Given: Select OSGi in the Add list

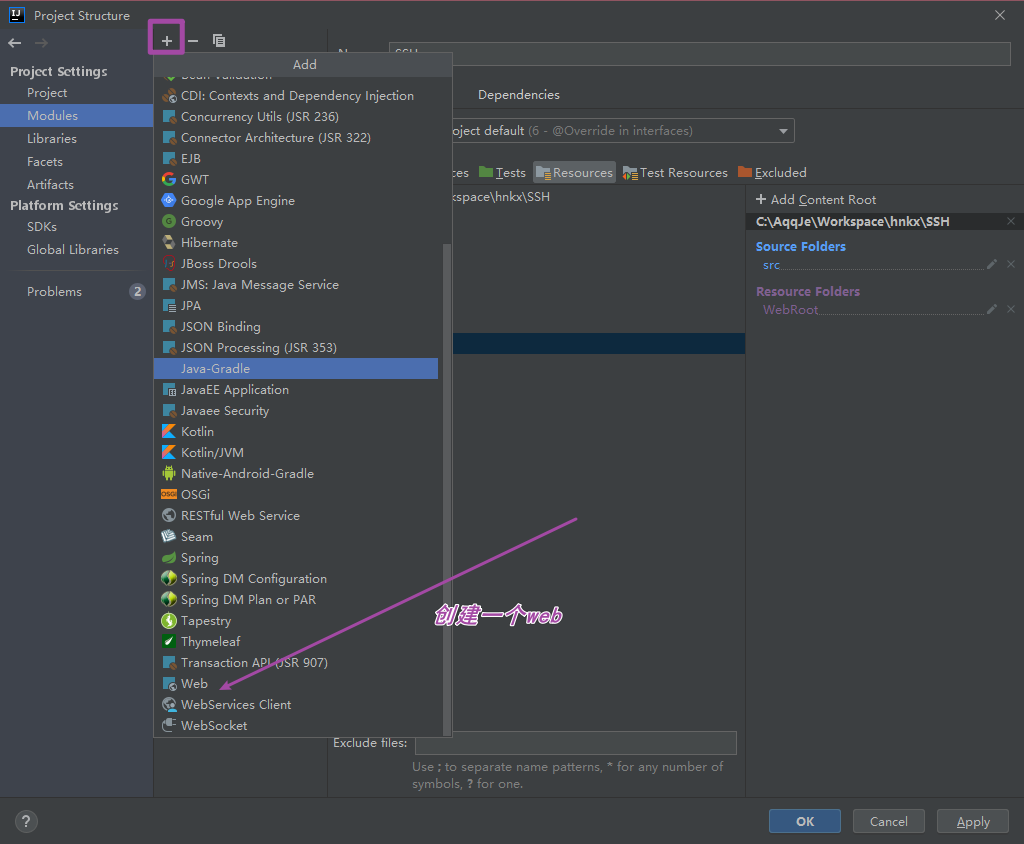Looking at the screenshot, I should (x=296, y=495).
